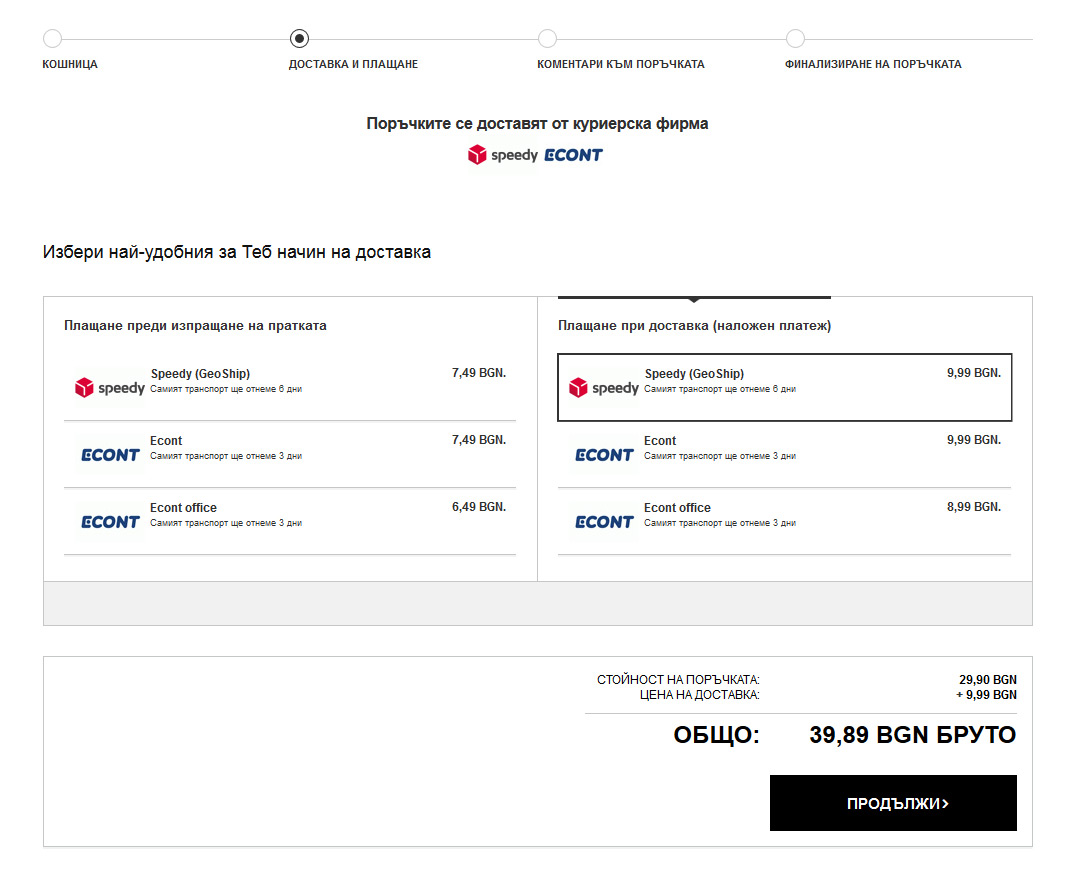Click the Econt office logo under prepayment

[109, 522]
